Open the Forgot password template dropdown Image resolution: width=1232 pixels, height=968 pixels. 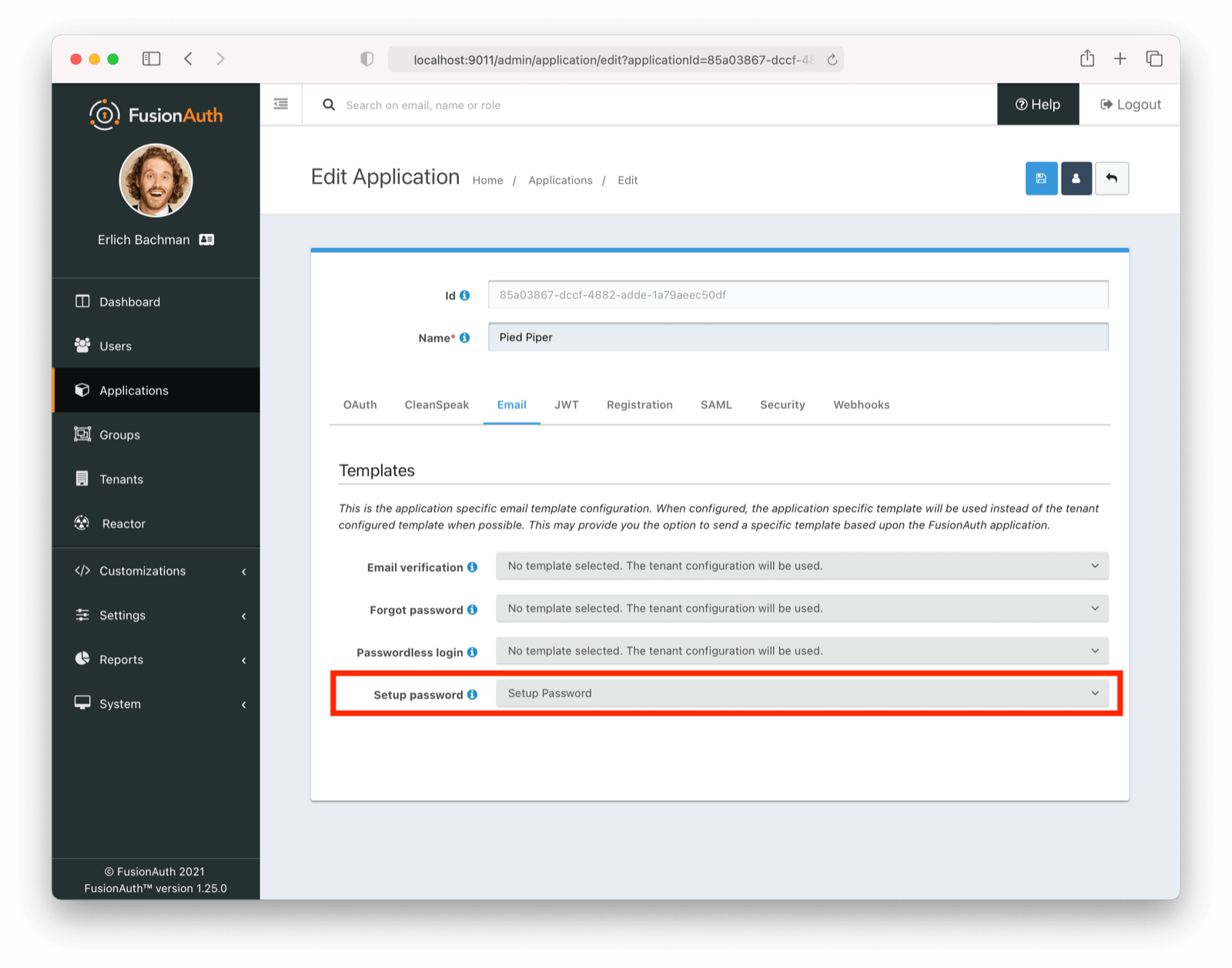[x=802, y=608]
